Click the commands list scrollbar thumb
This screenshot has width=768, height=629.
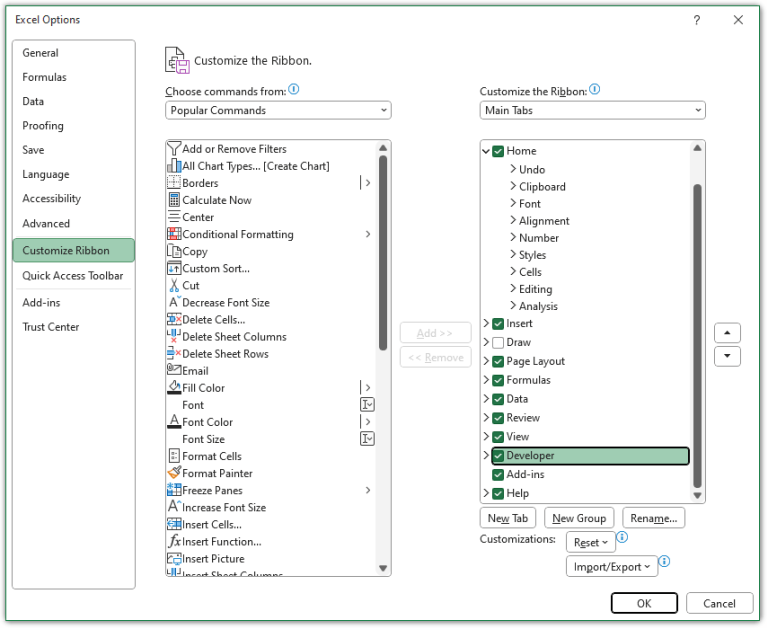point(383,253)
